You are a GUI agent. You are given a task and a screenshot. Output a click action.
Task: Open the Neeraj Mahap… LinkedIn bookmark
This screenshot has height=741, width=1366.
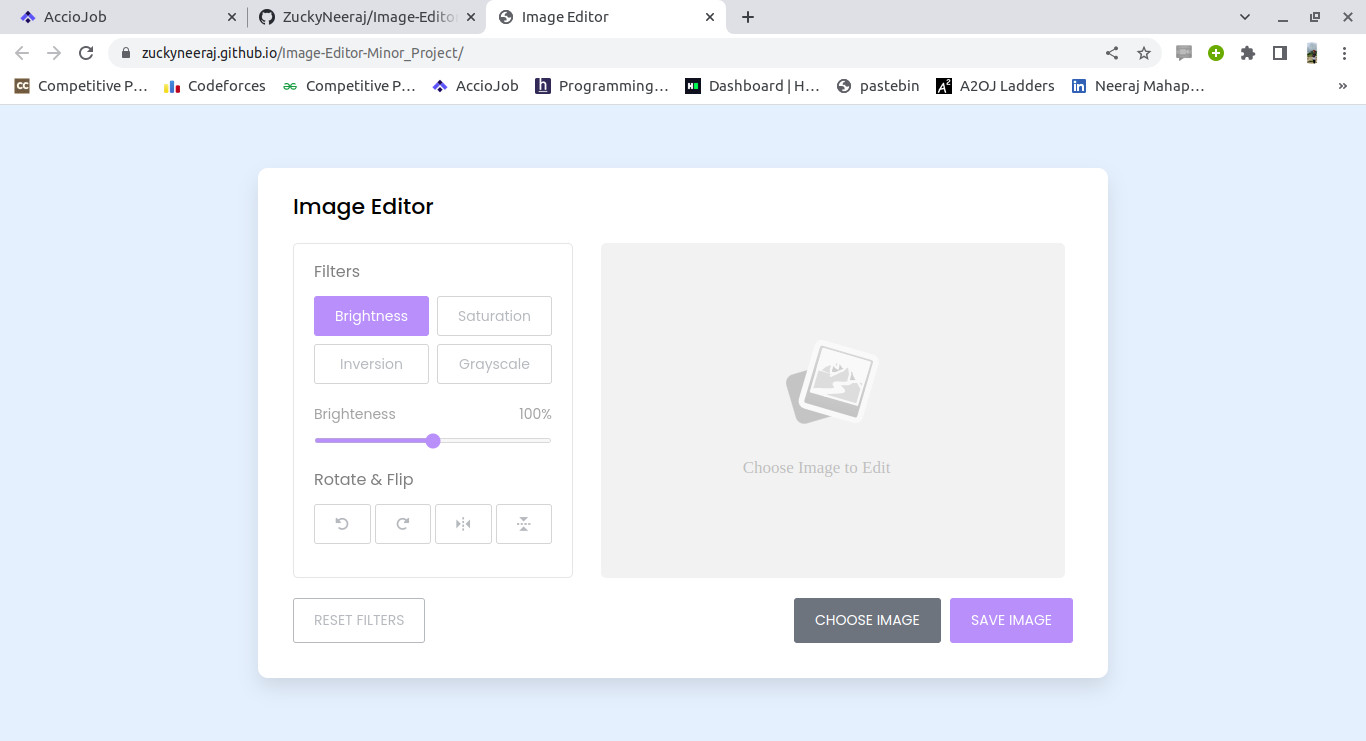[x=1138, y=86]
